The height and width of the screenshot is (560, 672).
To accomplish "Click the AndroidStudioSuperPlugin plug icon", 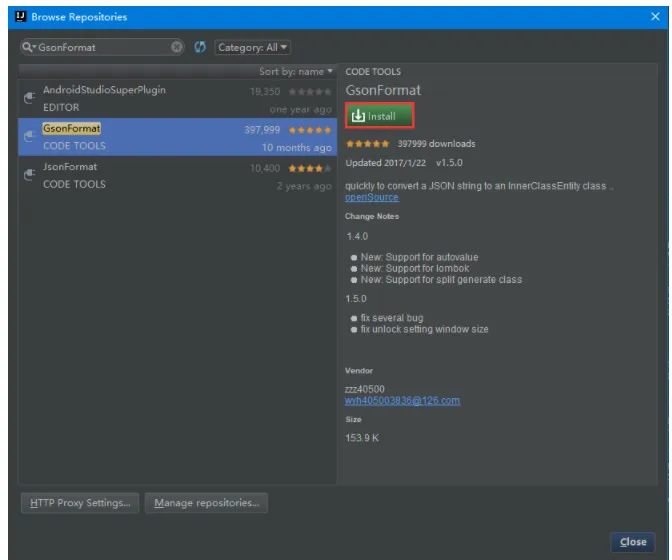I will pyautogui.click(x=29, y=98).
